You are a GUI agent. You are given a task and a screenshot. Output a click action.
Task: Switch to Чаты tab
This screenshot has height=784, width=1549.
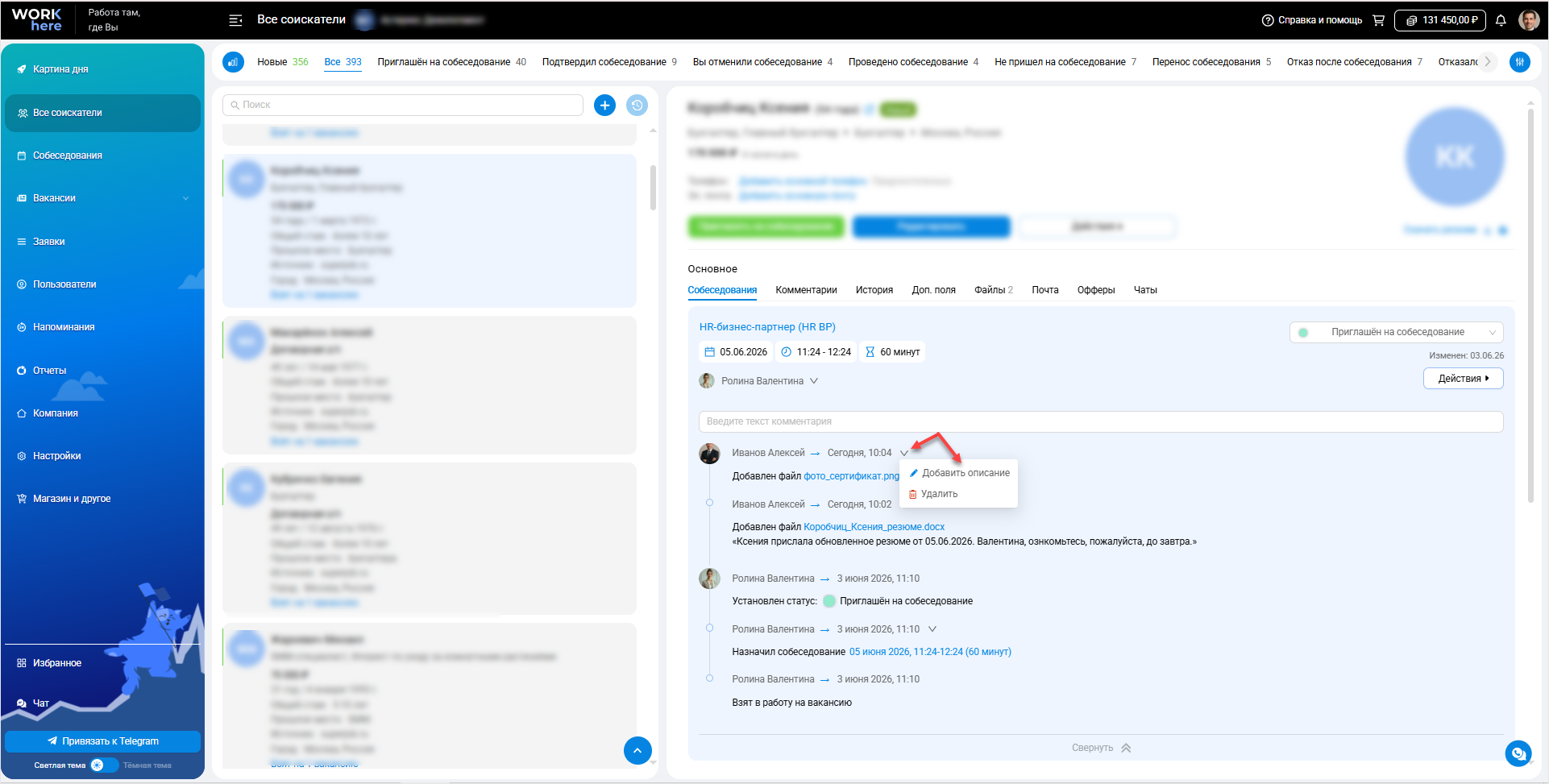click(1145, 290)
